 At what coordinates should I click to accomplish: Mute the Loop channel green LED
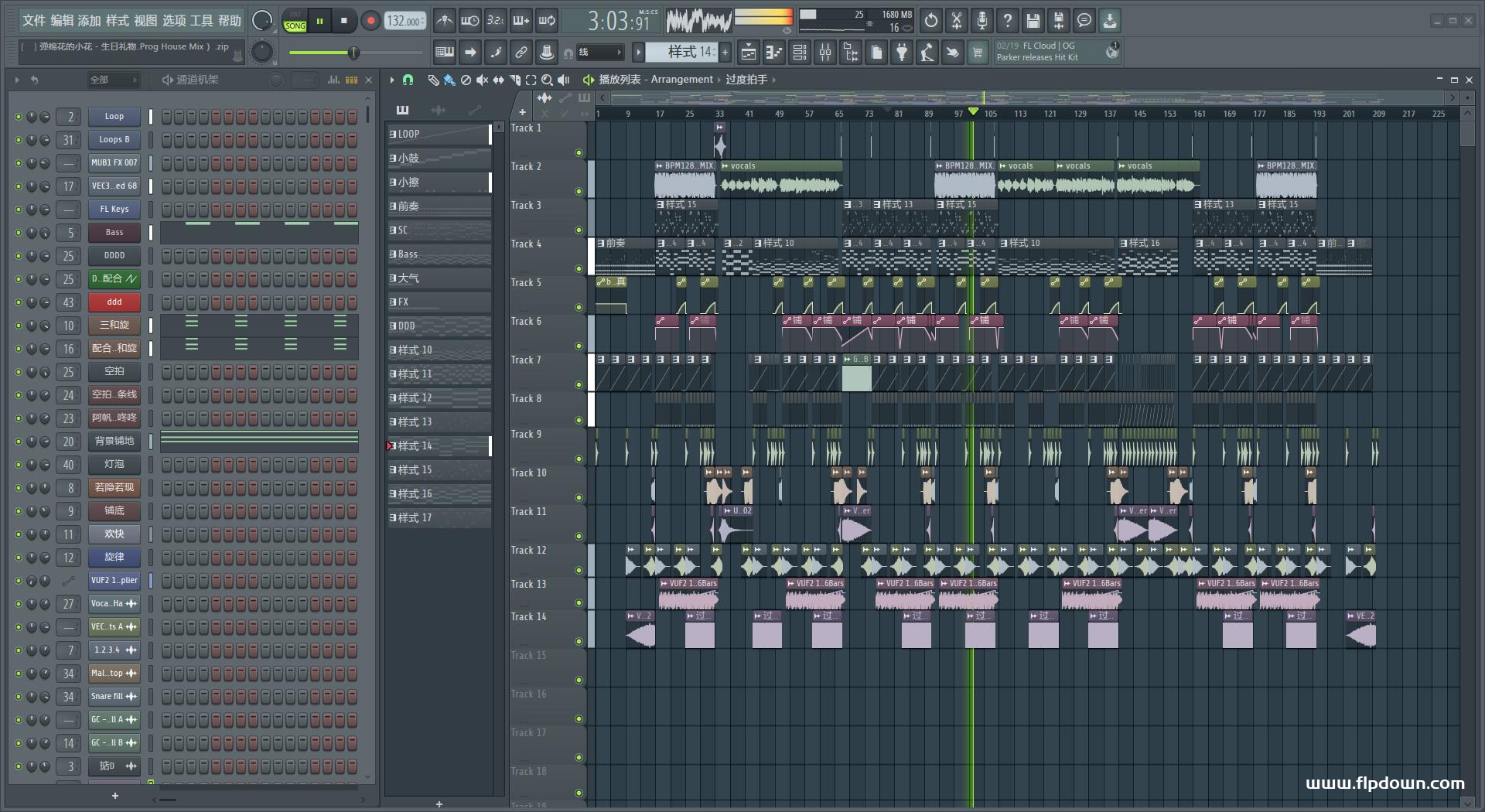[19, 117]
